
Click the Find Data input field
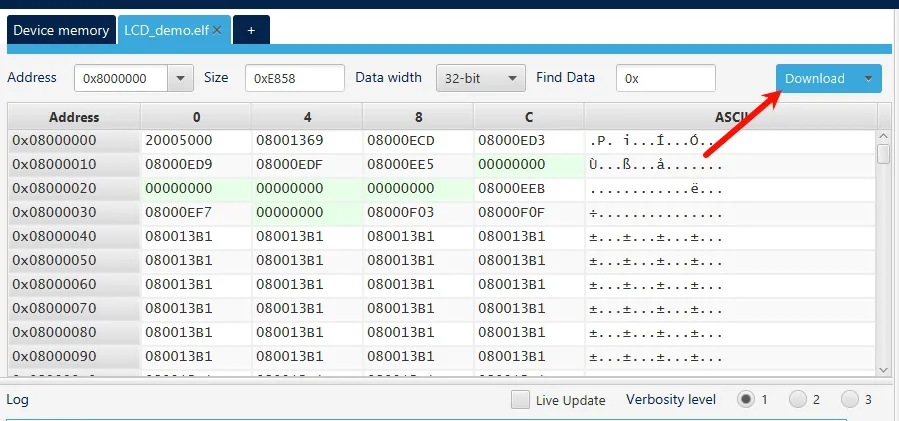(x=666, y=78)
